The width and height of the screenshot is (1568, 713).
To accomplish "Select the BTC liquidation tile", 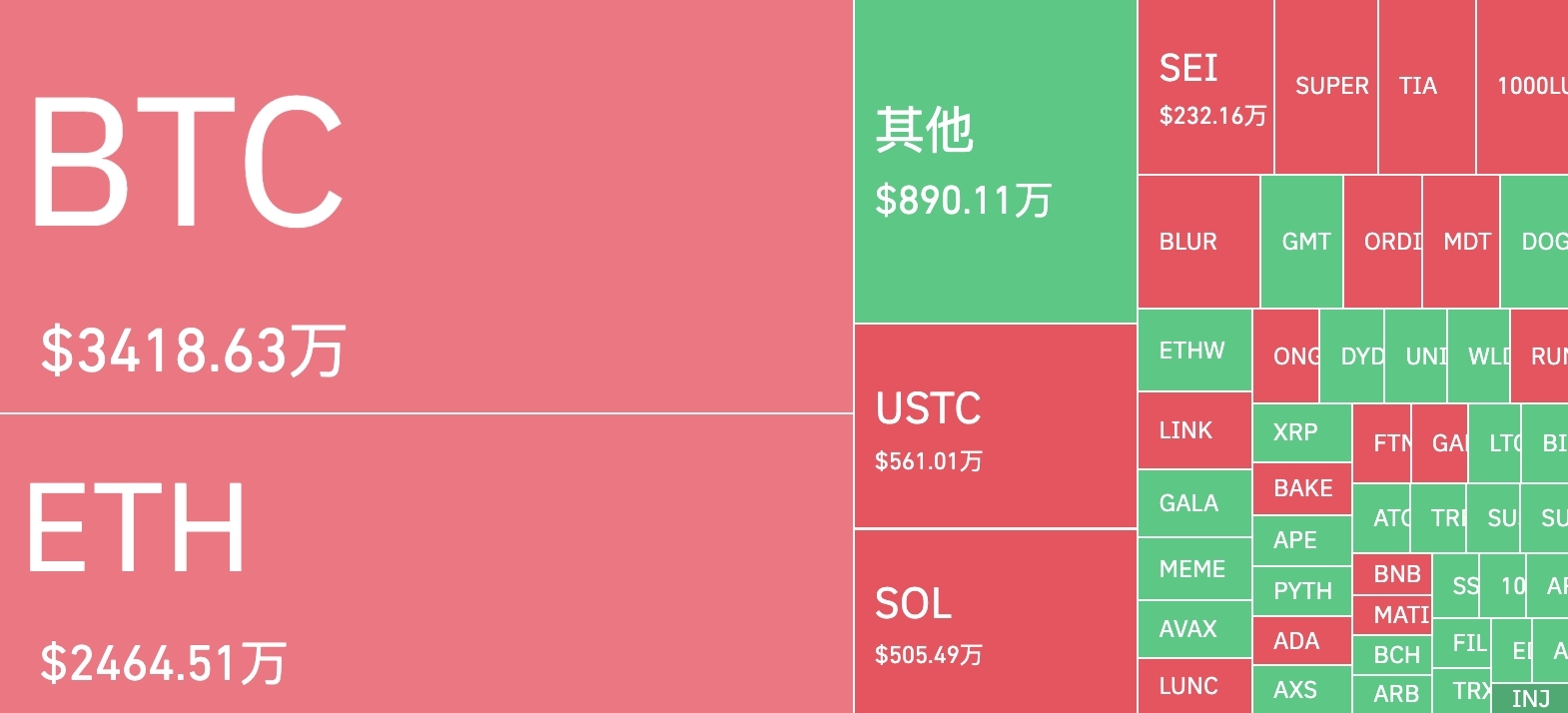I will (x=426, y=206).
